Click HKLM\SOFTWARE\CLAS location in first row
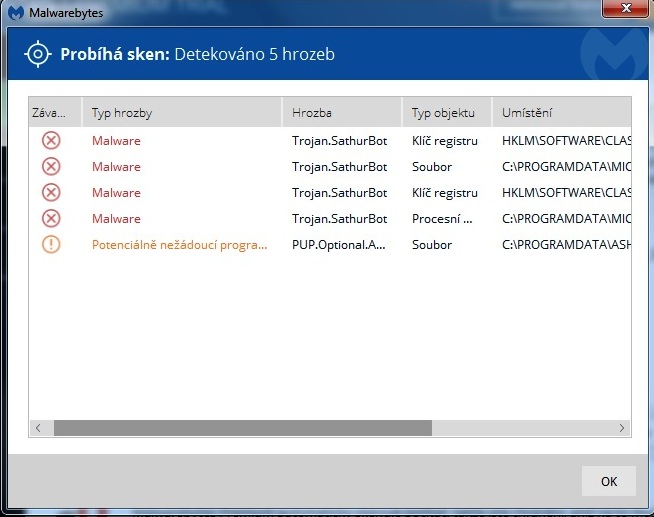 (x=566, y=141)
